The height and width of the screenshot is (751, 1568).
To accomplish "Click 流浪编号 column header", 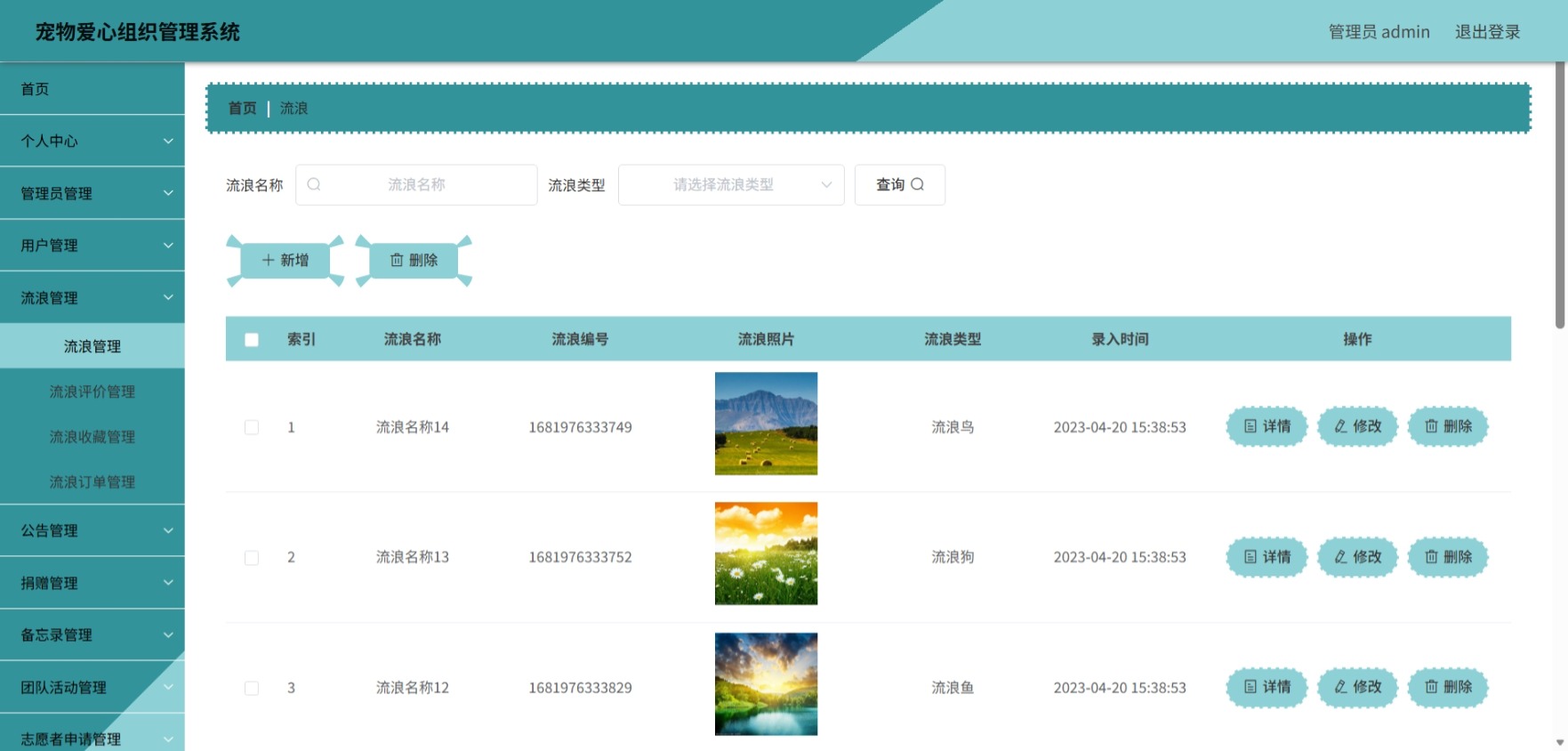I will [580, 339].
